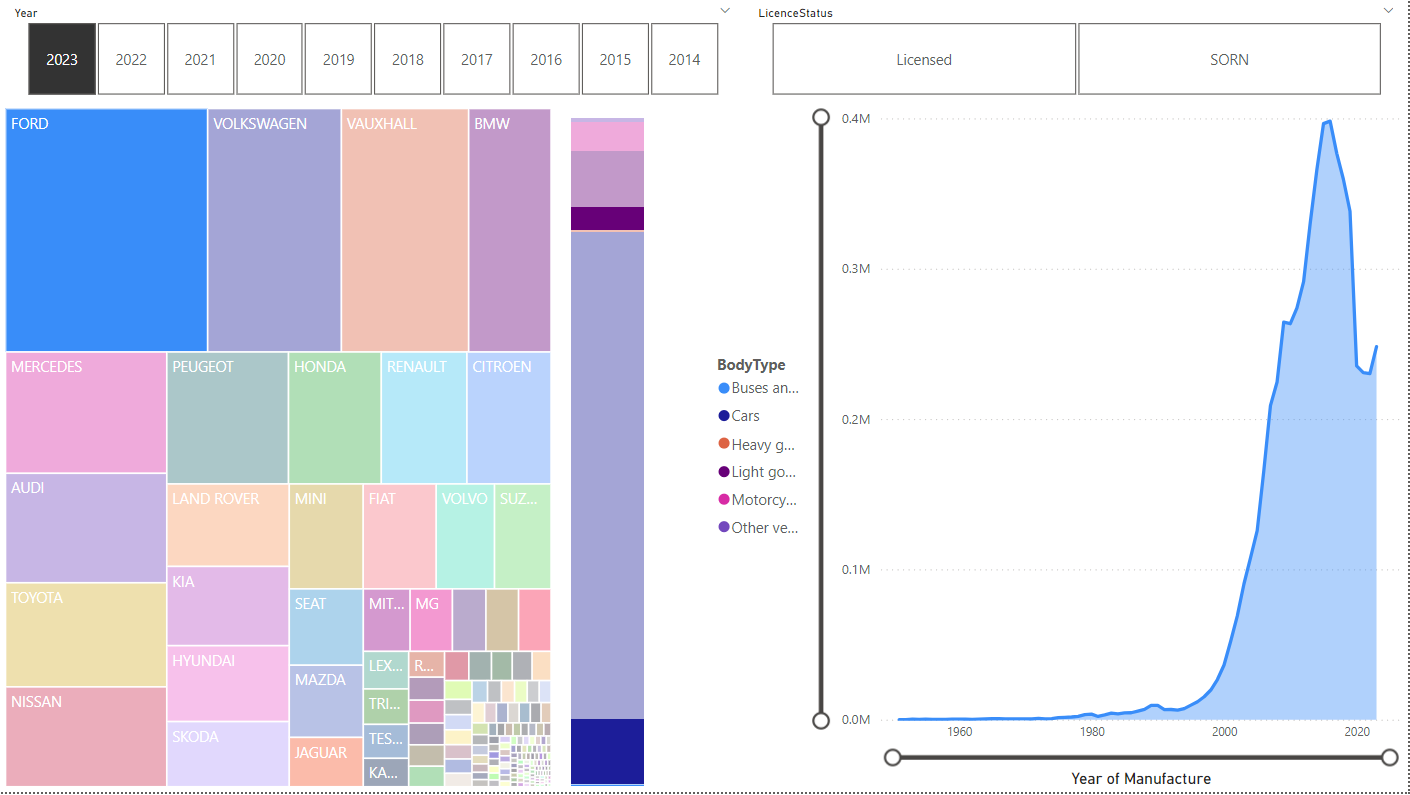Filter by Licensed licence status
Image resolution: width=1410 pixels, height=795 pixels.
coord(924,59)
